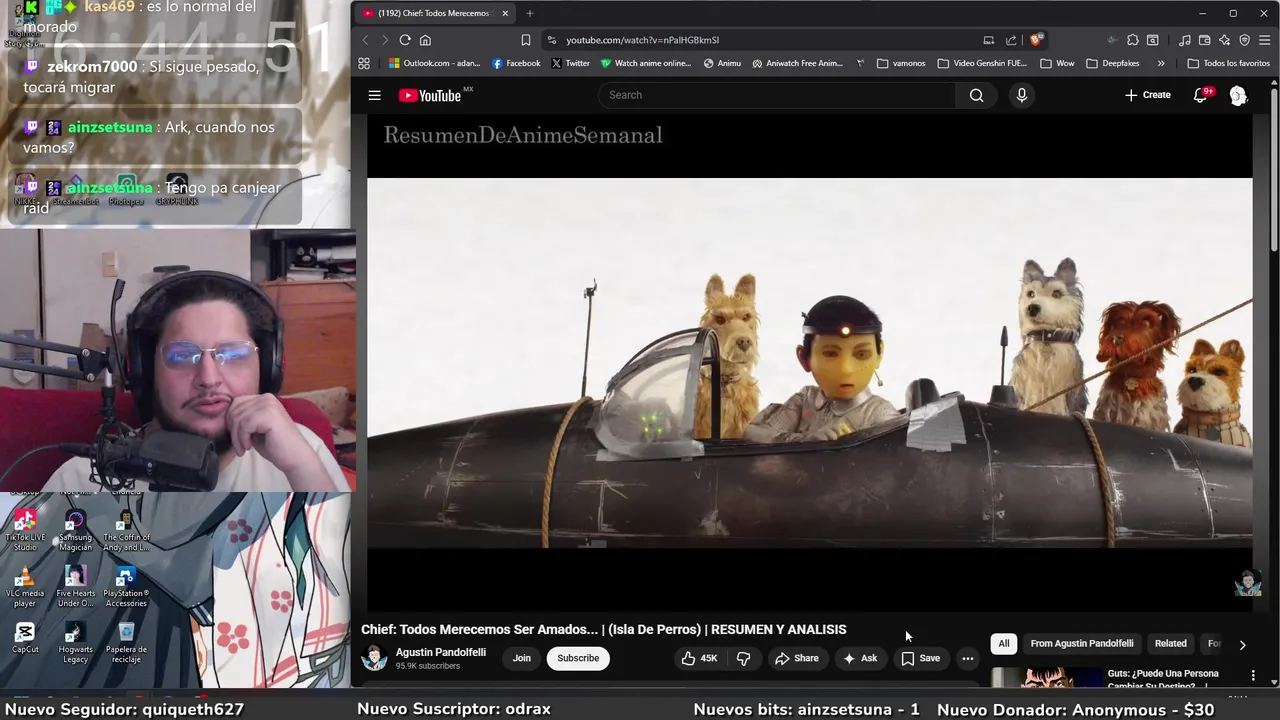Open the Guts recommended video thumbnail
This screenshot has width=1280, height=720.
1046,677
